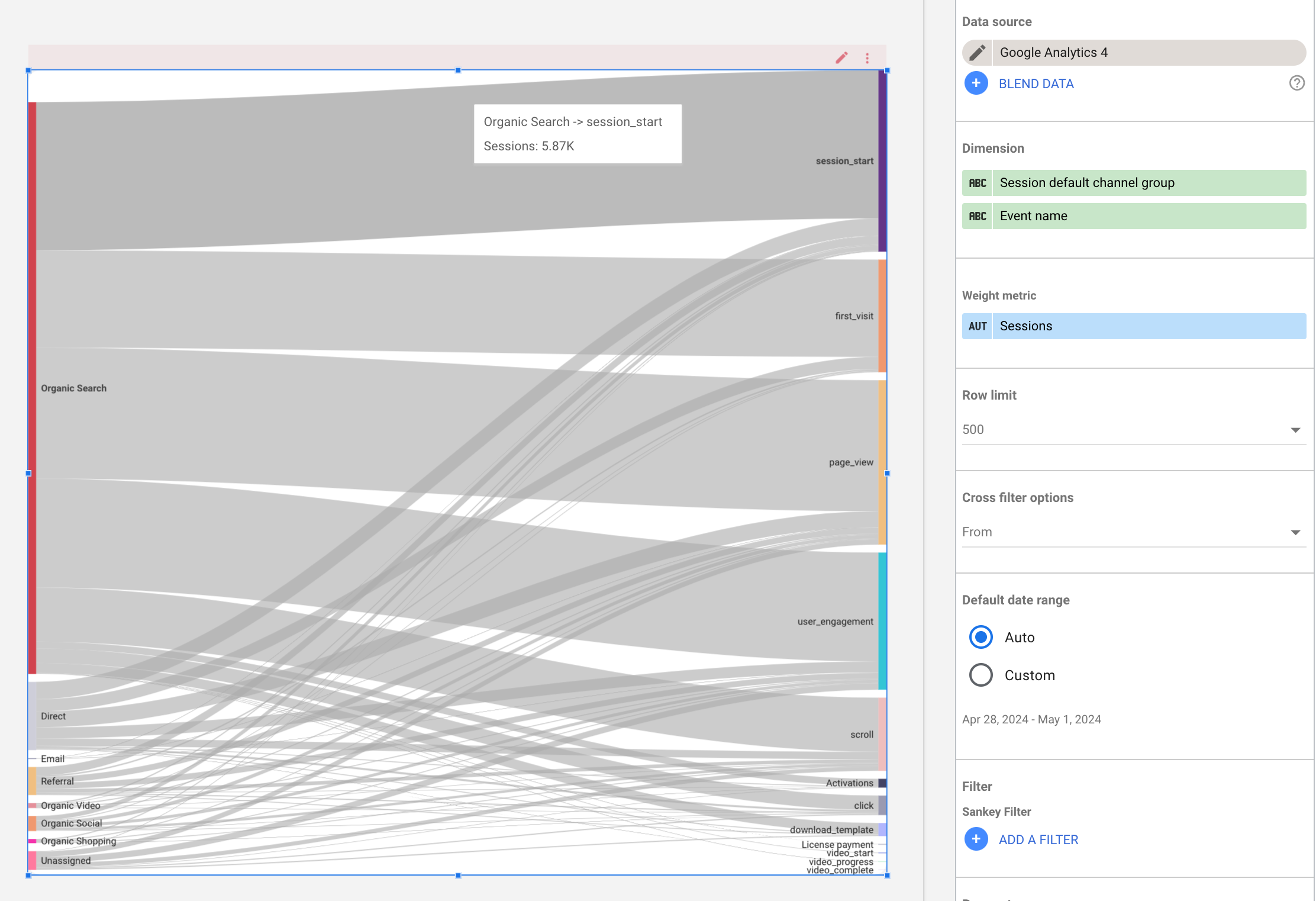Click the pink scroll node bar
Viewport: 1316px width, 901px height.
pyautogui.click(x=882, y=734)
